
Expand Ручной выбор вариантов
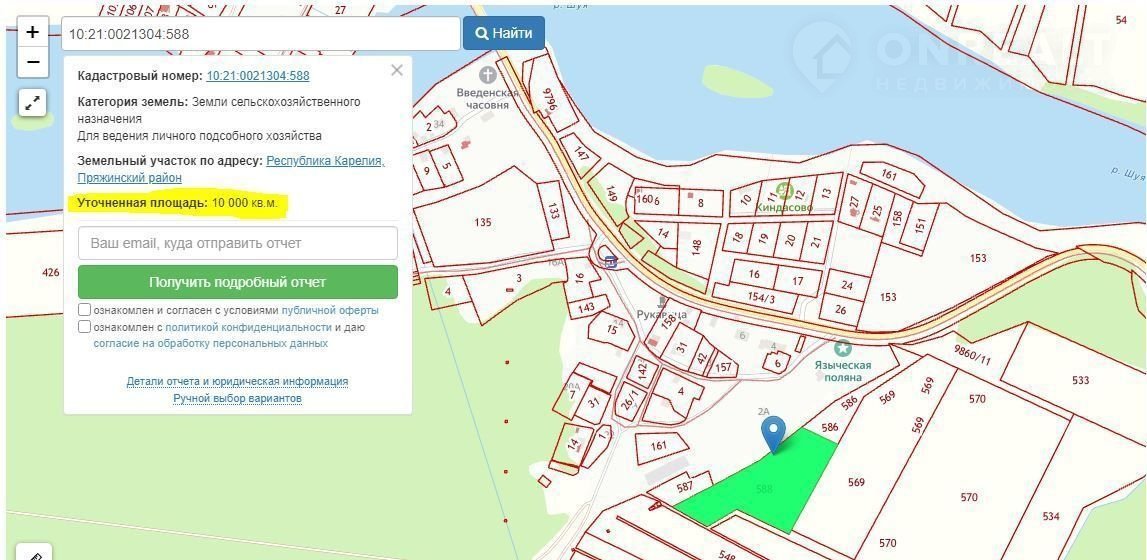(x=237, y=398)
